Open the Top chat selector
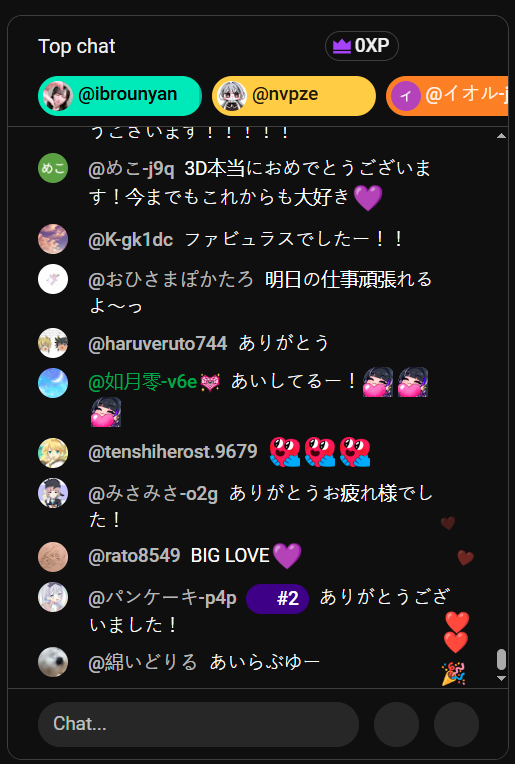This screenshot has height=764, width=515. pos(76,46)
